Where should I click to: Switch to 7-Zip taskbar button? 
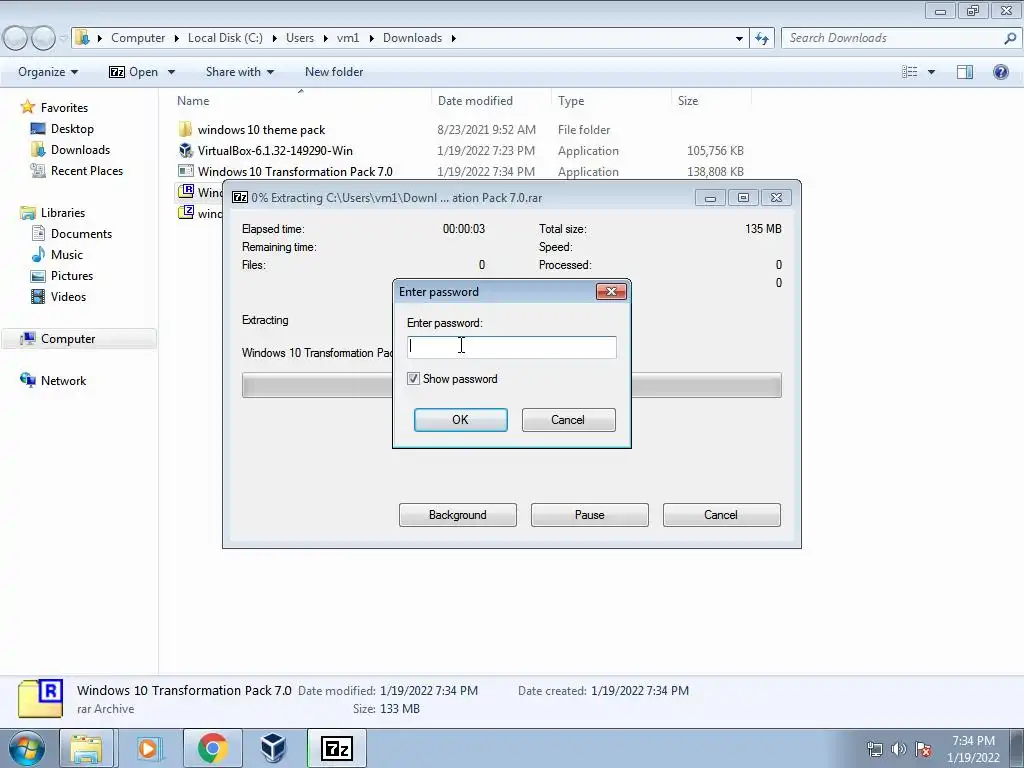pyautogui.click(x=337, y=748)
